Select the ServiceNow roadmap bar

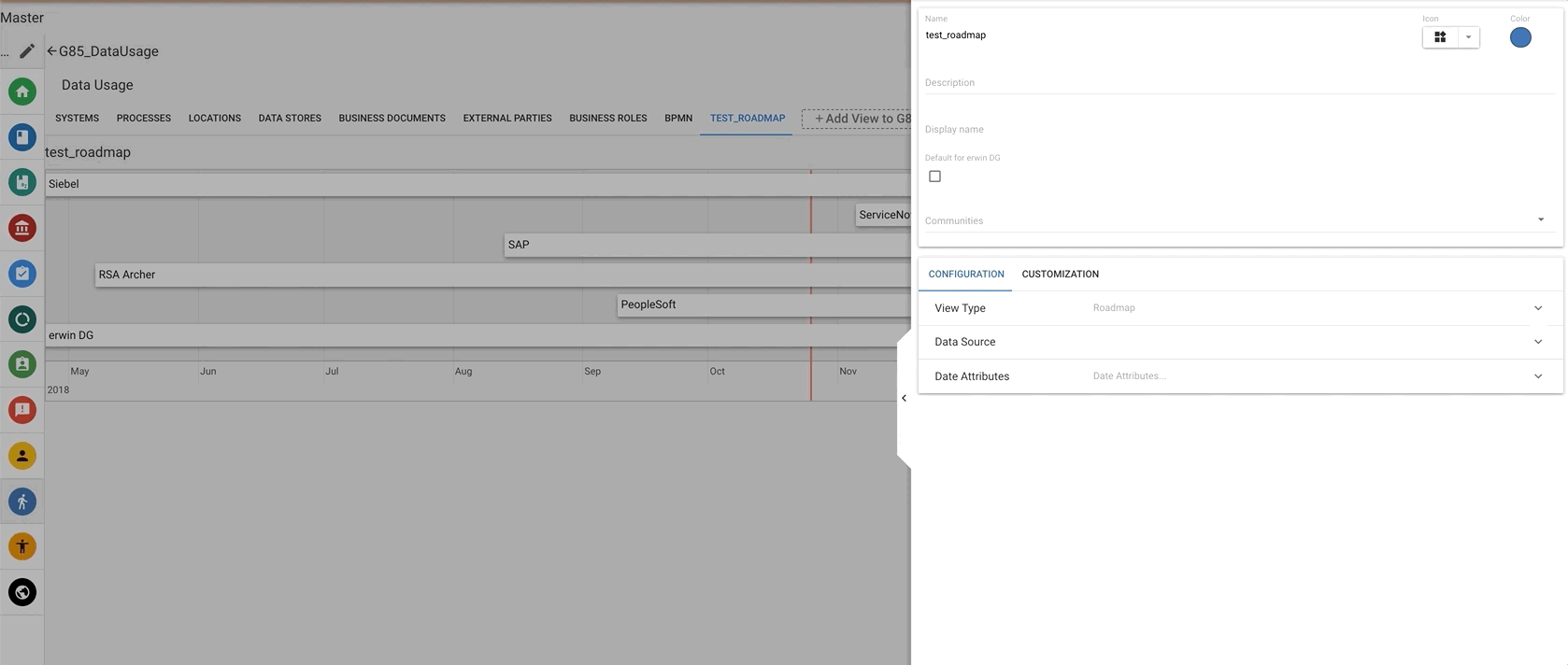(883, 215)
